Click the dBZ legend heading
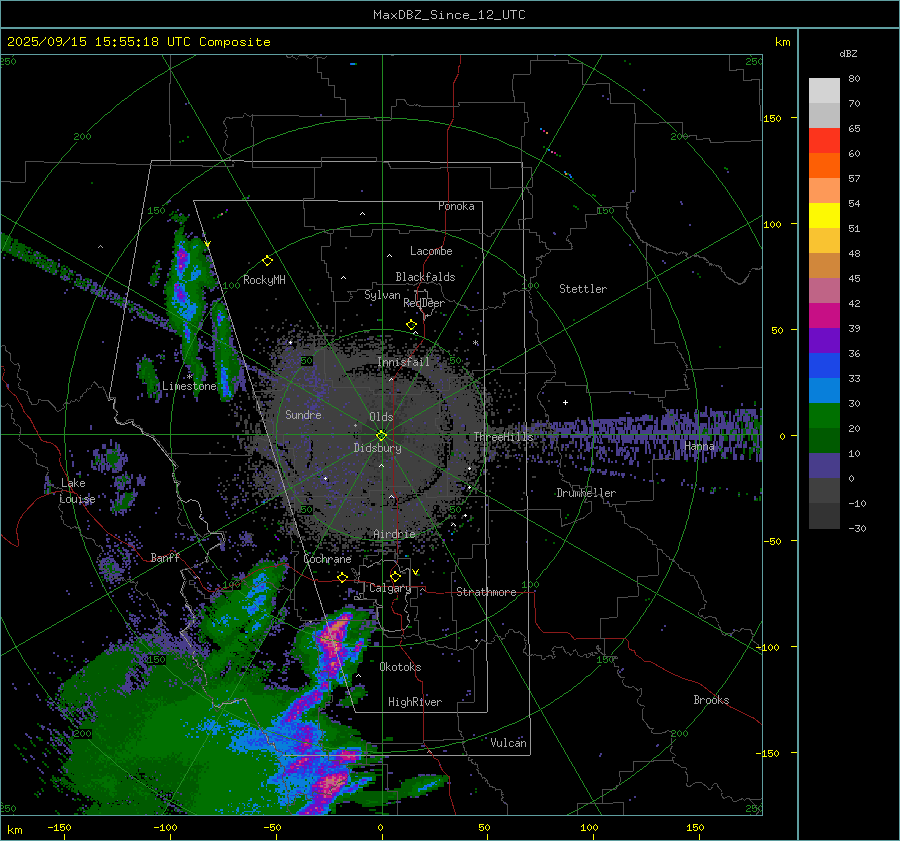 tap(848, 54)
